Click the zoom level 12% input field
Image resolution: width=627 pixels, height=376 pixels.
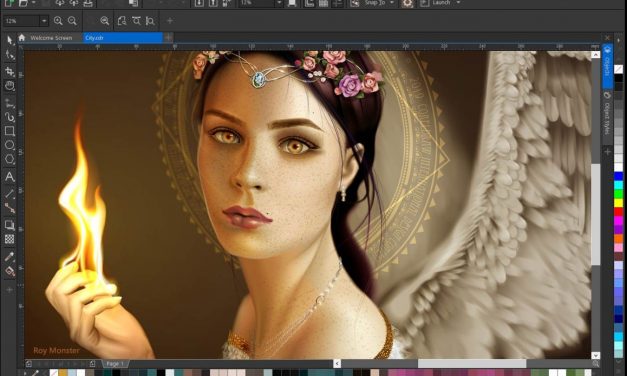22,21
